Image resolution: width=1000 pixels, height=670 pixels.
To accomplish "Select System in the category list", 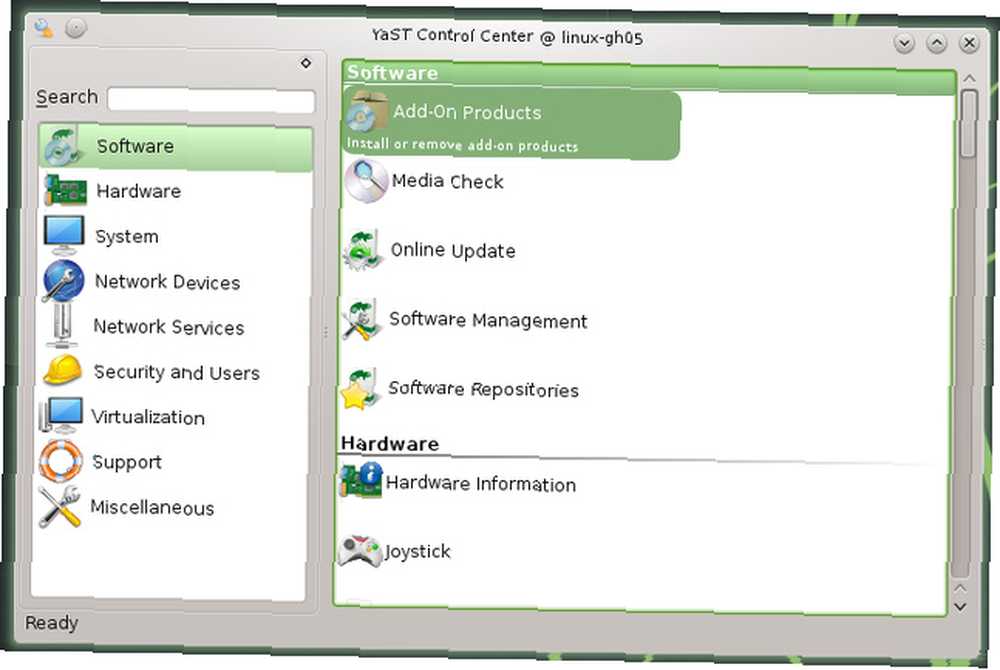I will click(x=127, y=237).
